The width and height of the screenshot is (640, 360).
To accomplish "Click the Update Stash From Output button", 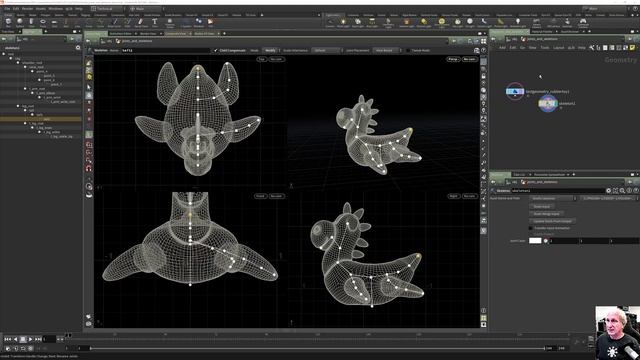I will click(x=553, y=221).
